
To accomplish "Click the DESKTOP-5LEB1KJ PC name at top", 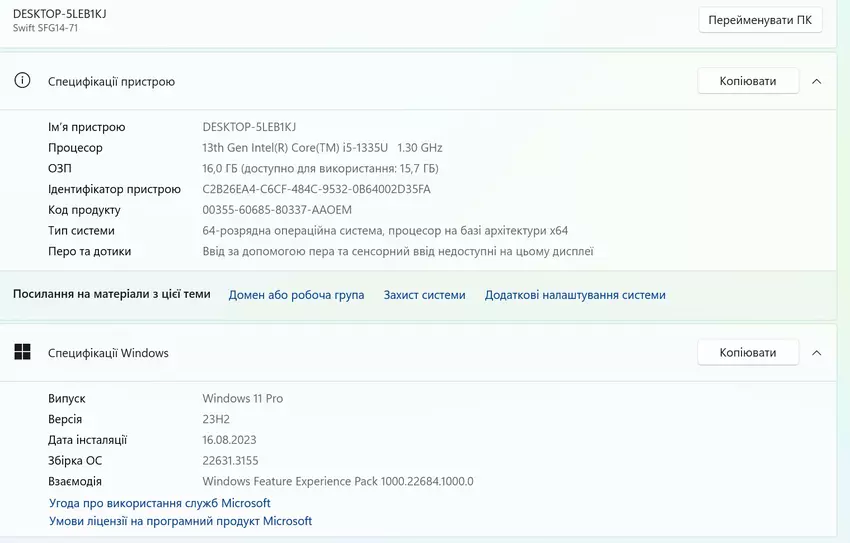I will (60, 13).
